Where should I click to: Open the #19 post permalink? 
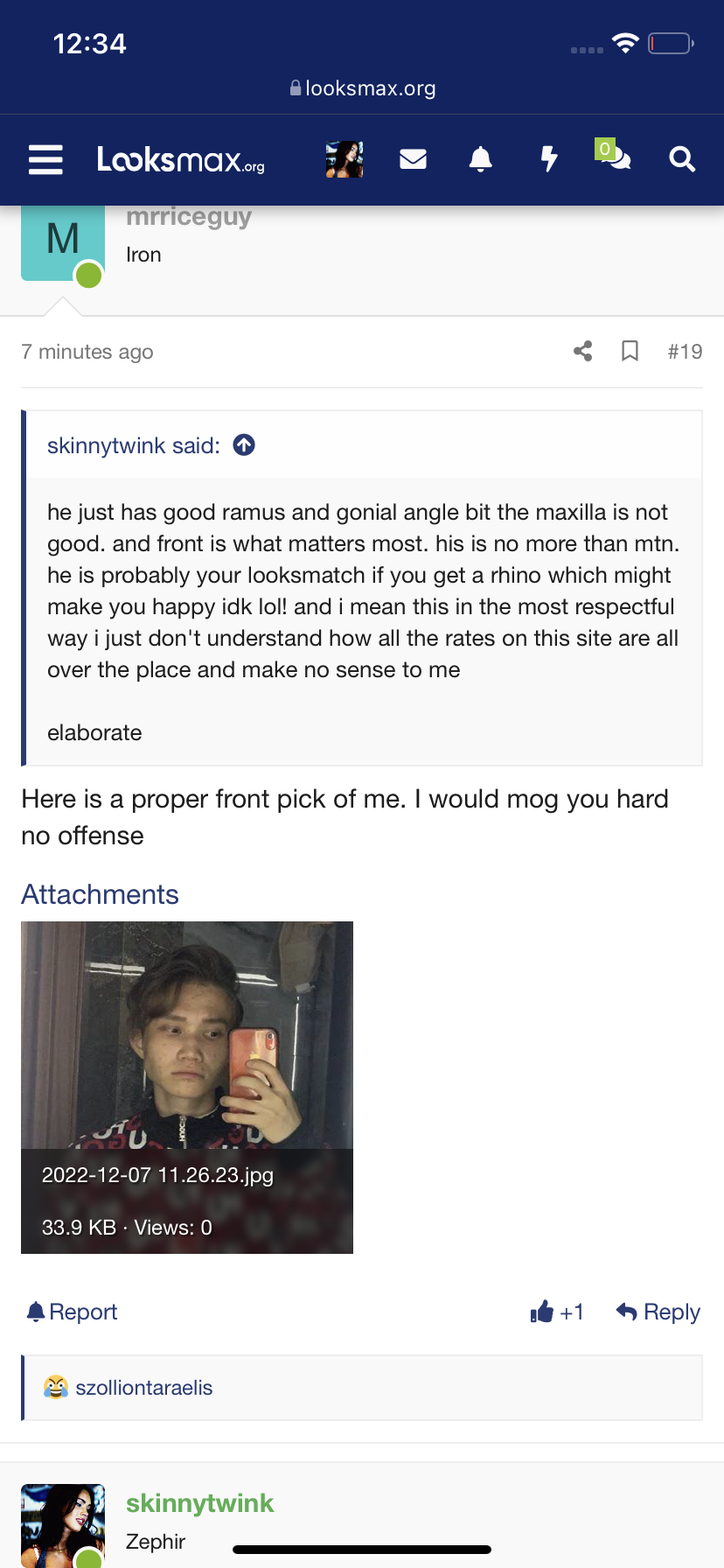685,352
